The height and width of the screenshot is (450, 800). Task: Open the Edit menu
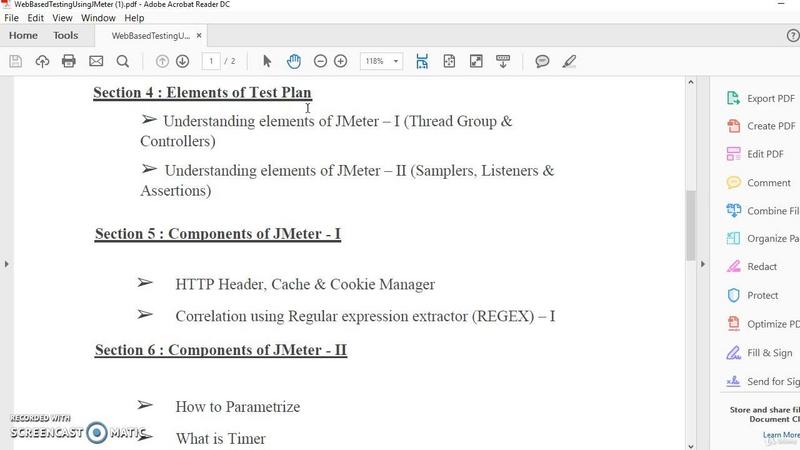(35, 18)
